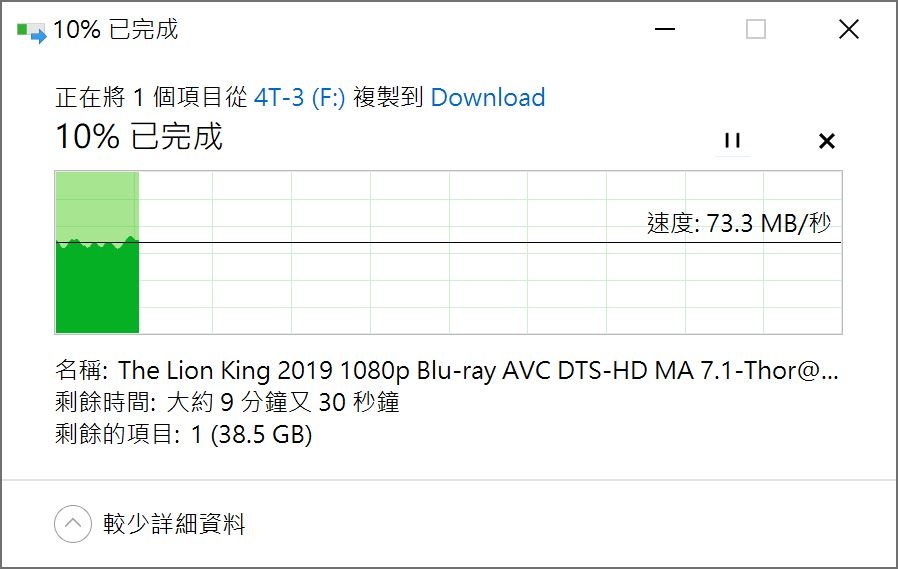Click the 正在將 1 個項目從 description text
Image resolution: width=898 pixels, height=569 pixels.
tap(151, 97)
